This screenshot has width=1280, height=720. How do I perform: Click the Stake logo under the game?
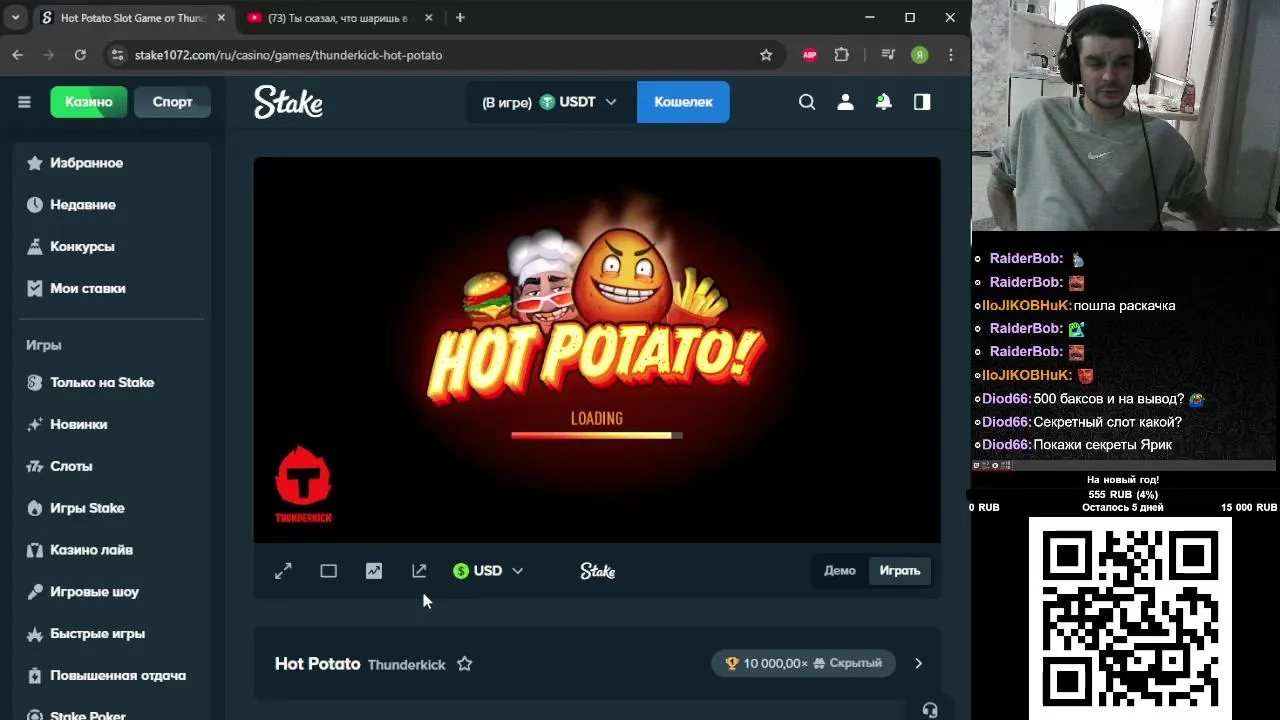point(597,571)
